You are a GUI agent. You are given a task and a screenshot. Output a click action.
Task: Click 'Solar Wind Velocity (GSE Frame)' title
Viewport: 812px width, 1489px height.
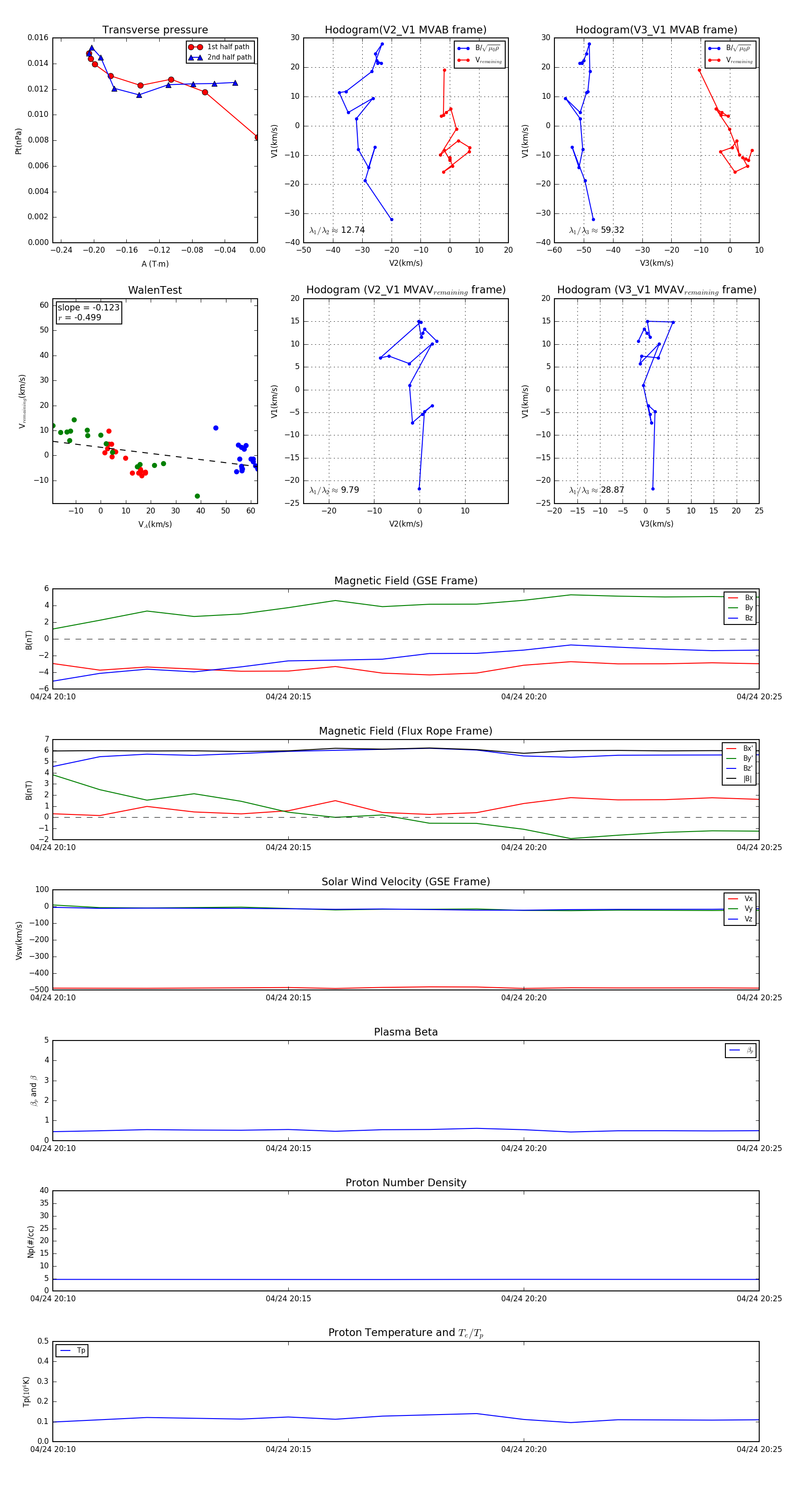pos(406,882)
